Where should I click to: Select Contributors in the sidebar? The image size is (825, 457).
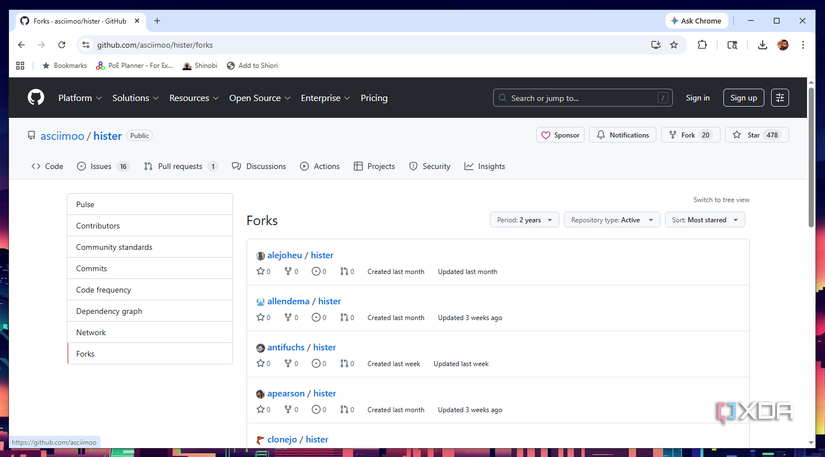pyautogui.click(x=150, y=226)
